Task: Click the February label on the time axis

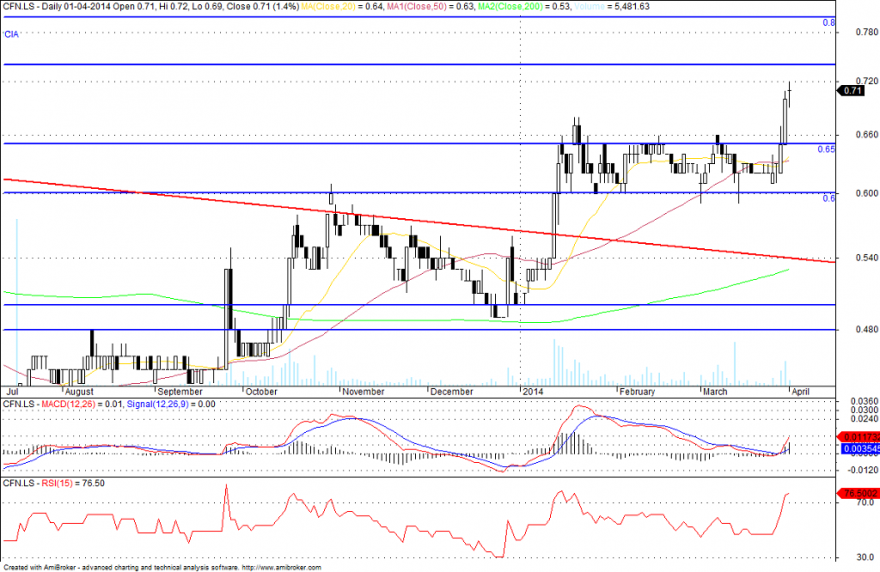Action: click(x=637, y=391)
